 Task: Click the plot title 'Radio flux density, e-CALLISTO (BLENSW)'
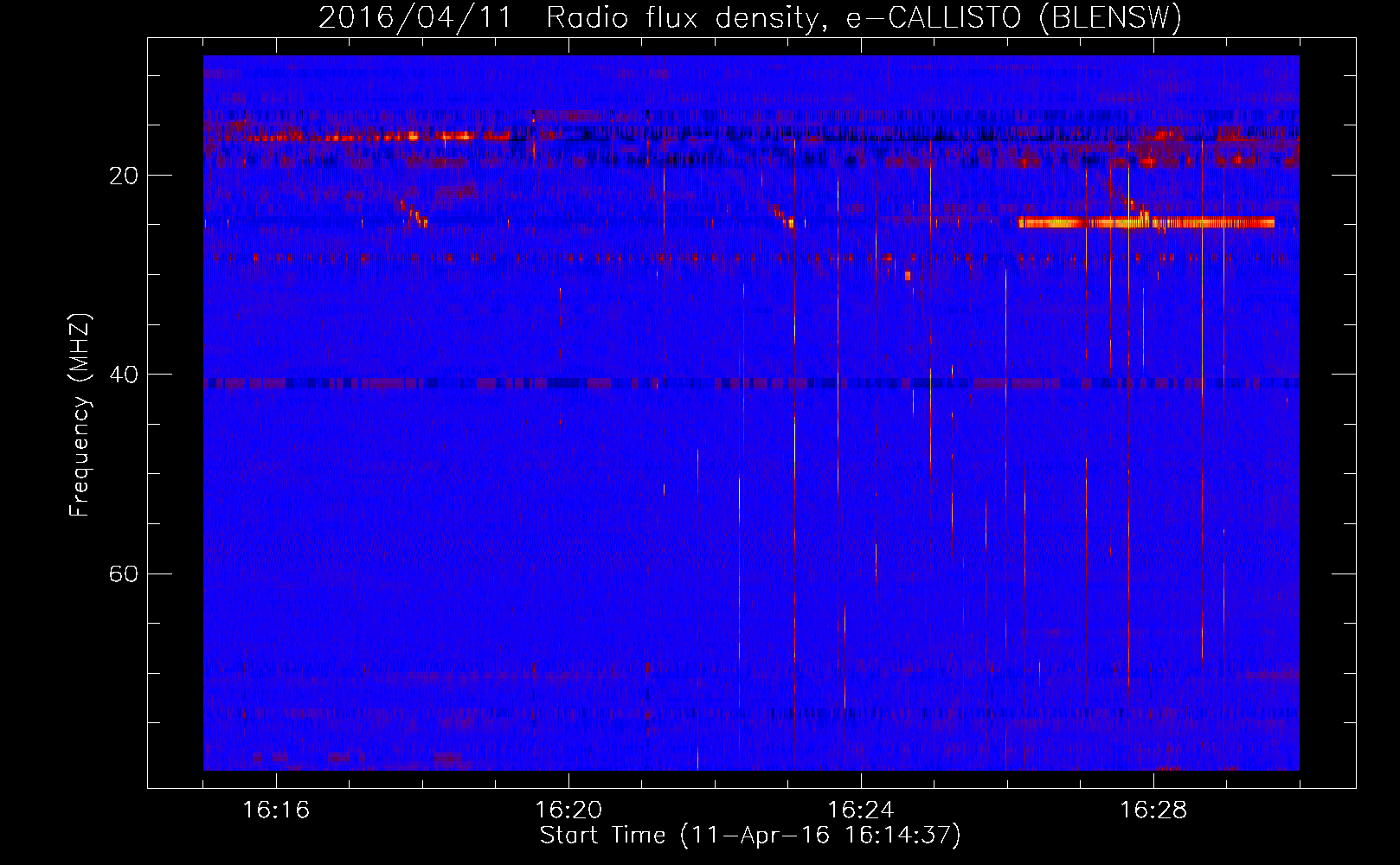point(864,17)
